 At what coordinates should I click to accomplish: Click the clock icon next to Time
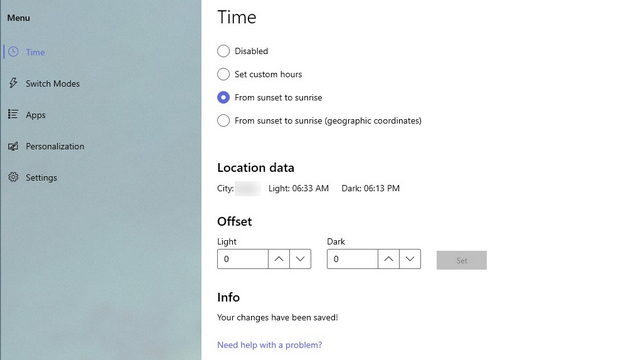click(13, 52)
